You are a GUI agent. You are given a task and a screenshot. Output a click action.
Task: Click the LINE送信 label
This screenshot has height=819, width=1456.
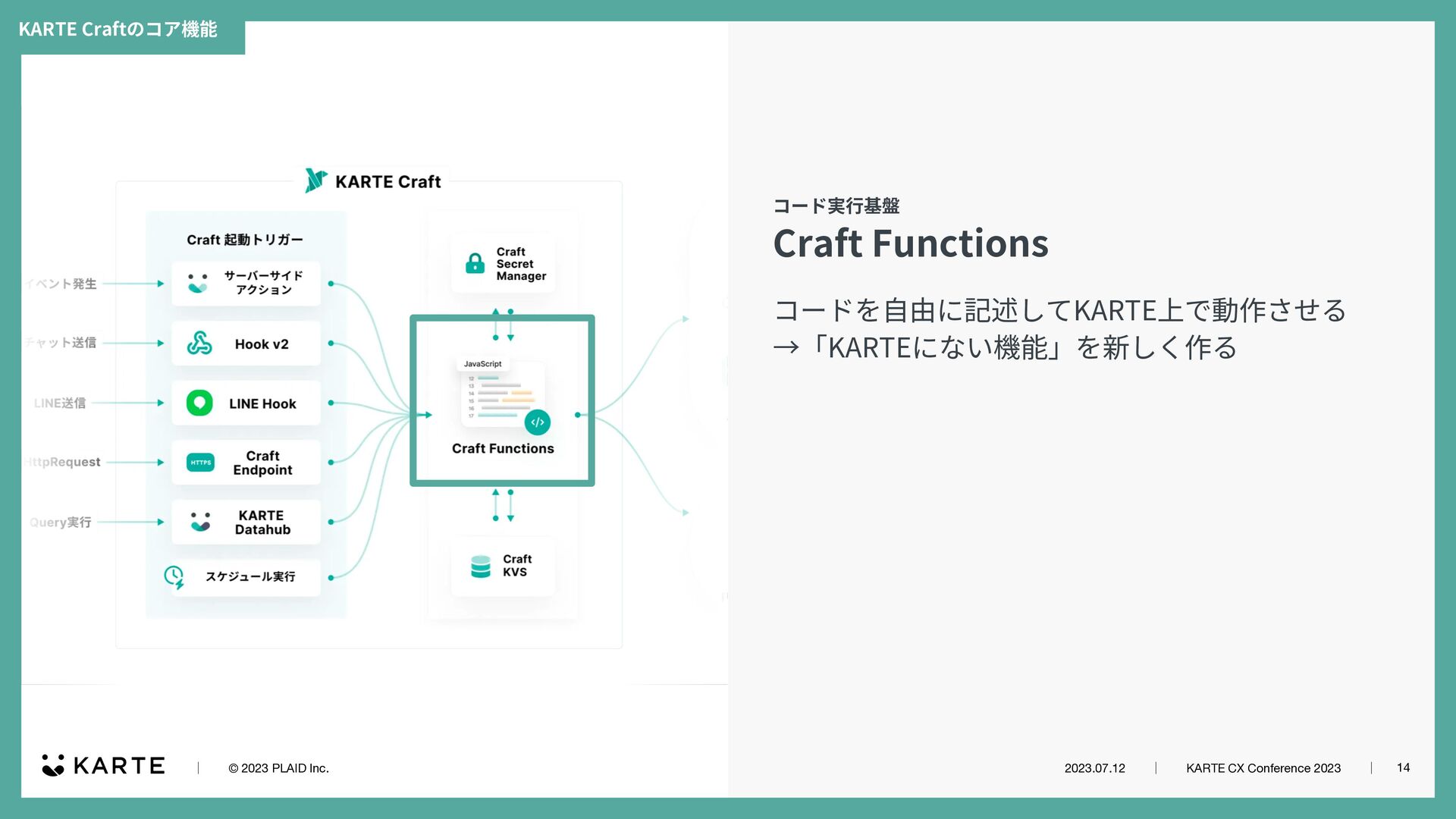click(x=60, y=403)
